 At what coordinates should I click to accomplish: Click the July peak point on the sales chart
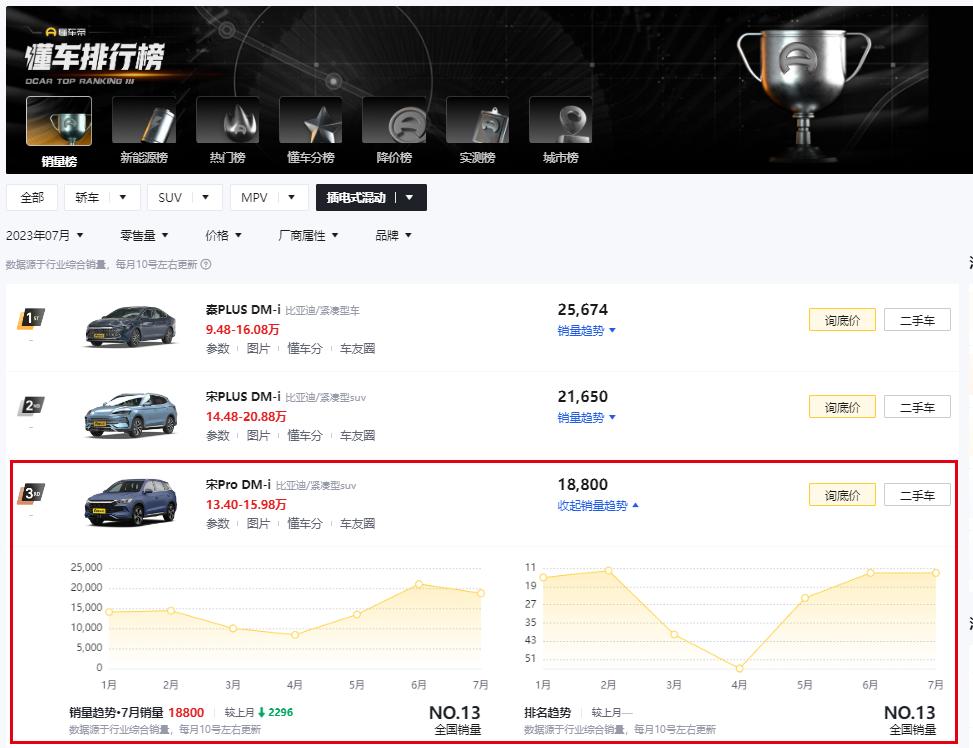479,593
